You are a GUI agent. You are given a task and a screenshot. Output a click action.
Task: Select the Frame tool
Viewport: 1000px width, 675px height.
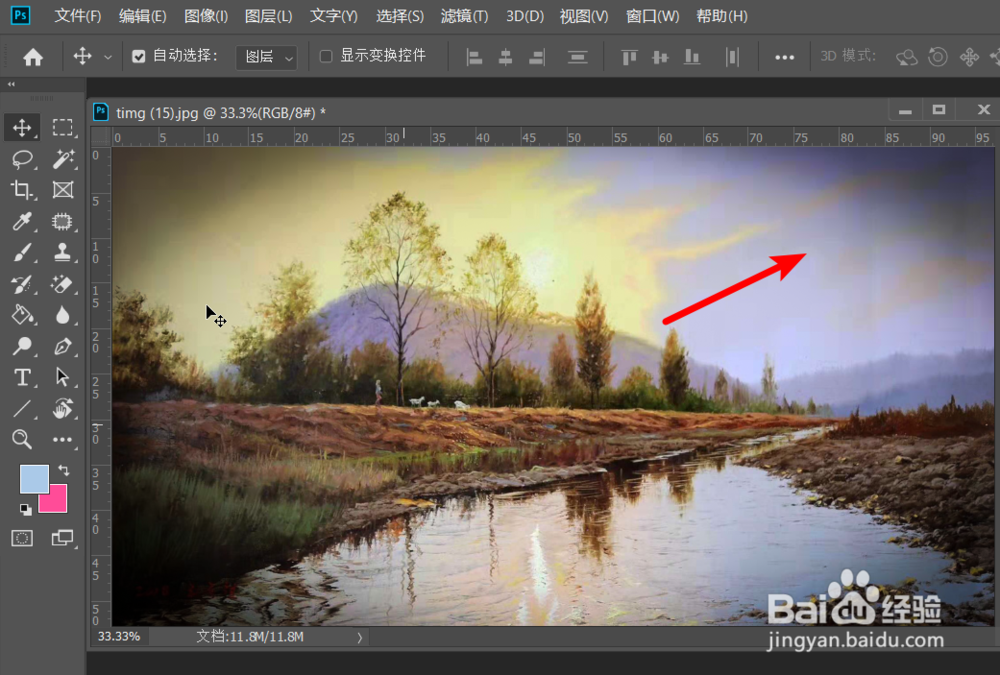pos(62,189)
